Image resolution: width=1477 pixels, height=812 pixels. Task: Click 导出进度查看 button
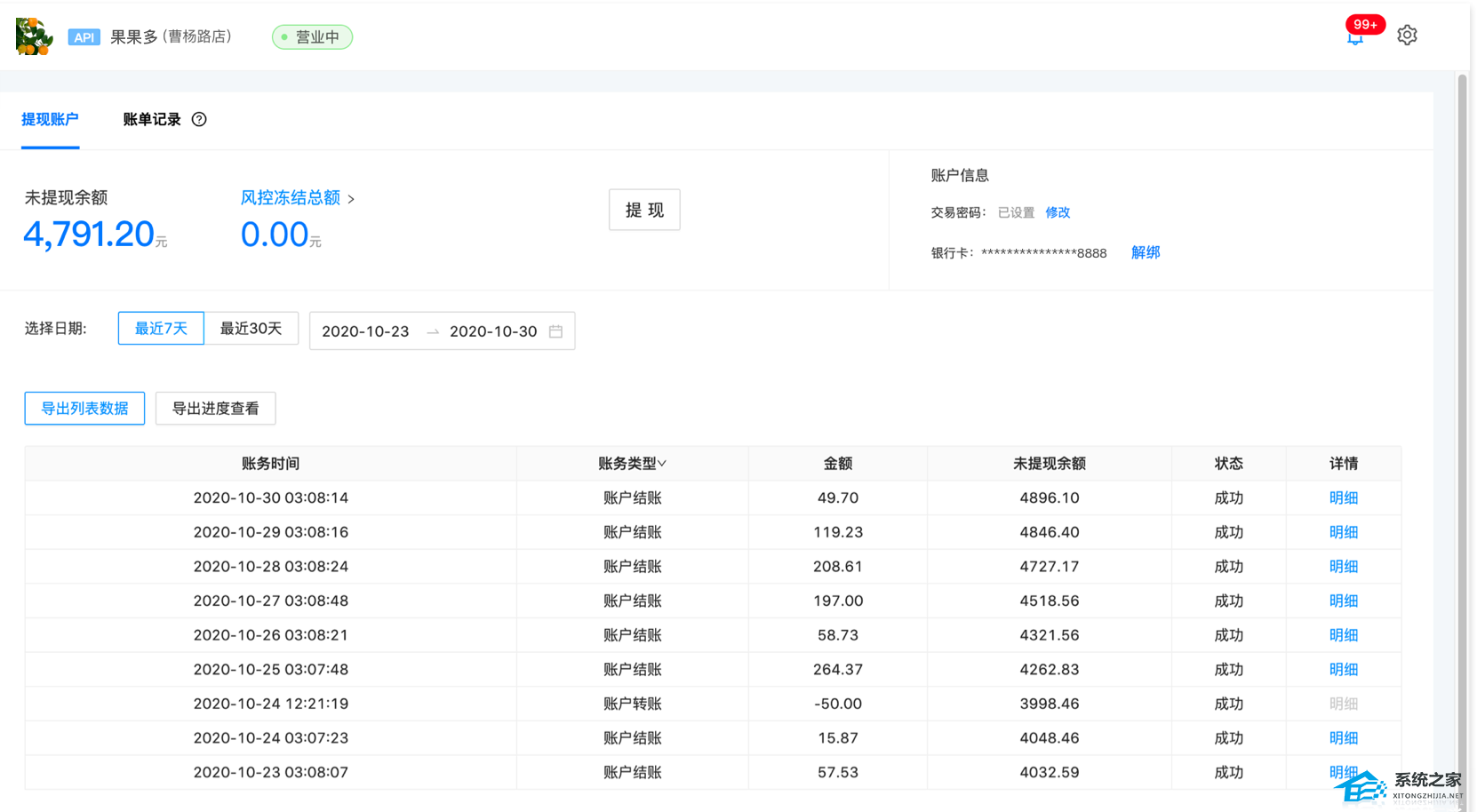click(215, 409)
